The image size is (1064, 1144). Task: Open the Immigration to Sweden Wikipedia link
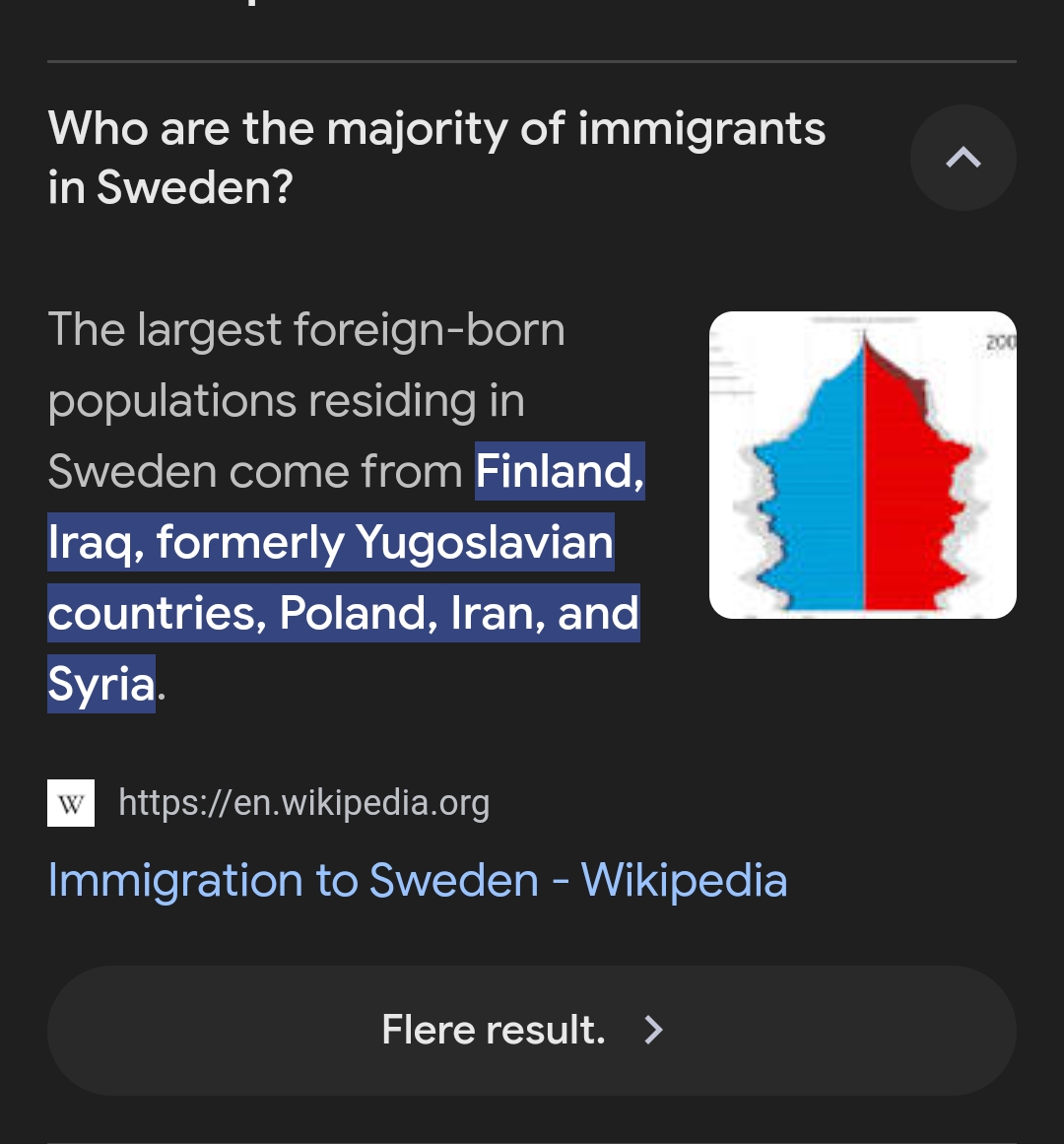click(417, 880)
